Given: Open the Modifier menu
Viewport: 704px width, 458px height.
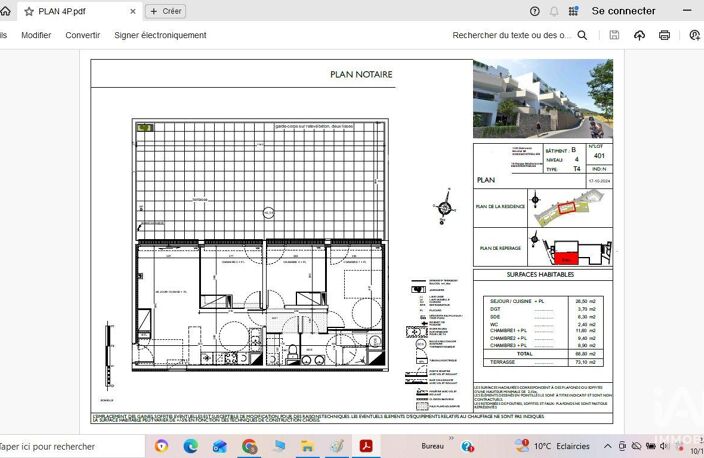Looking at the screenshot, I should point(36,35).
